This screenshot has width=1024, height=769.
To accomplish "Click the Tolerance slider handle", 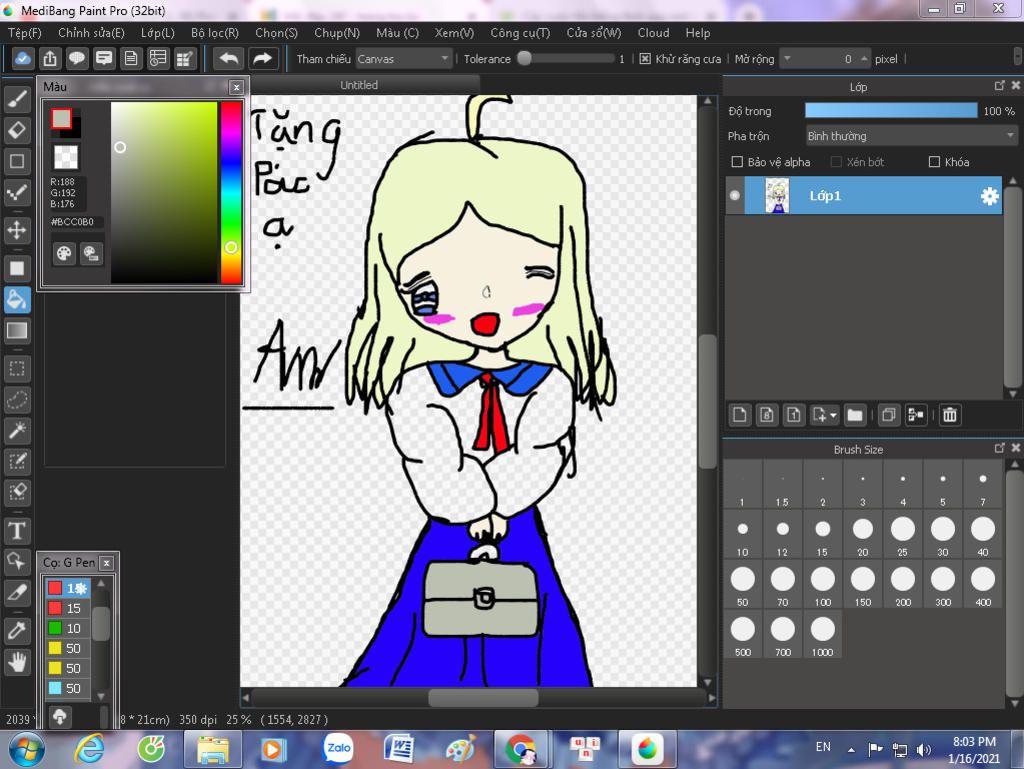I will (x=524, y=58).
